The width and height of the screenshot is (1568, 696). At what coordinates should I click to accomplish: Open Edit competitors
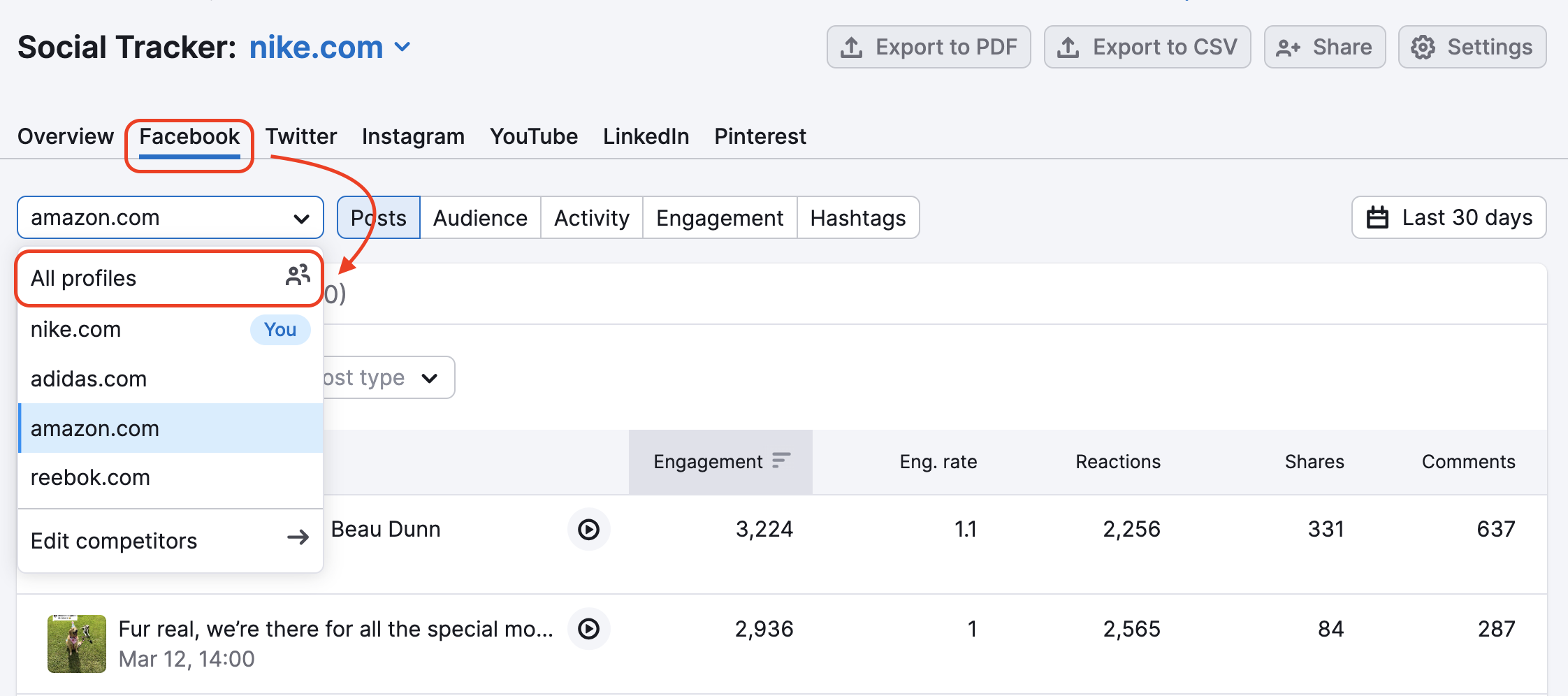[170, 540]
